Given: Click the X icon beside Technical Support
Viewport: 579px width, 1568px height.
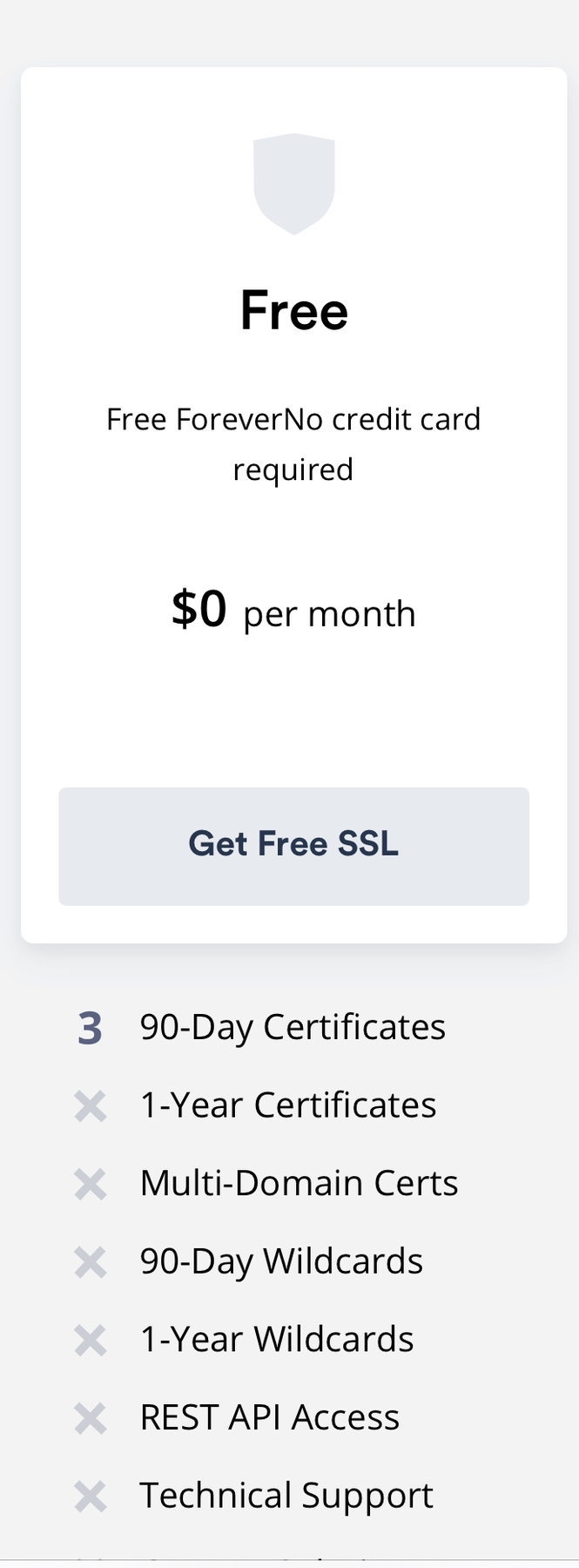Looking at the screenshot, I should click(91, 1497).
